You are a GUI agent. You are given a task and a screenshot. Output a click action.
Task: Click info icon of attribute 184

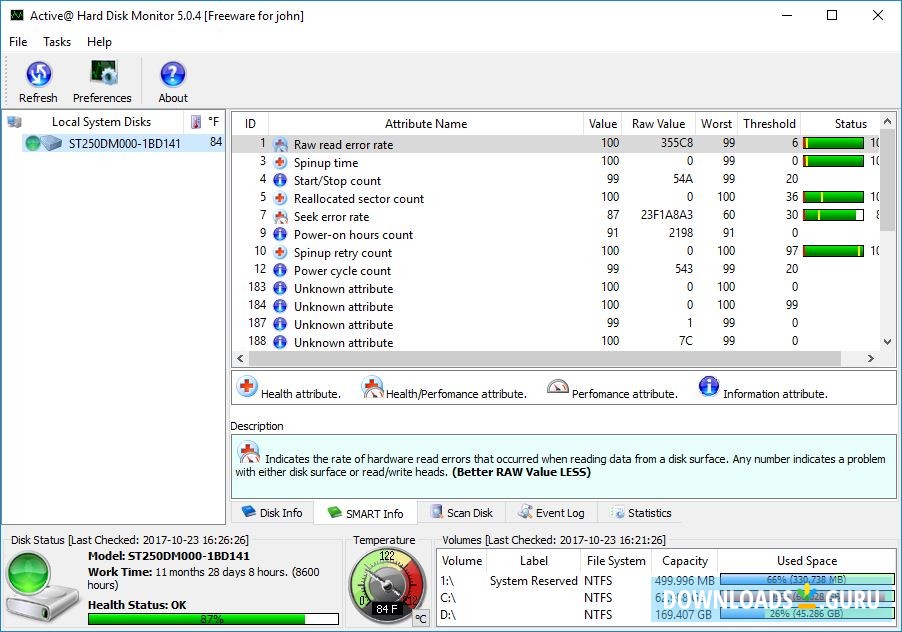[280, 306]
